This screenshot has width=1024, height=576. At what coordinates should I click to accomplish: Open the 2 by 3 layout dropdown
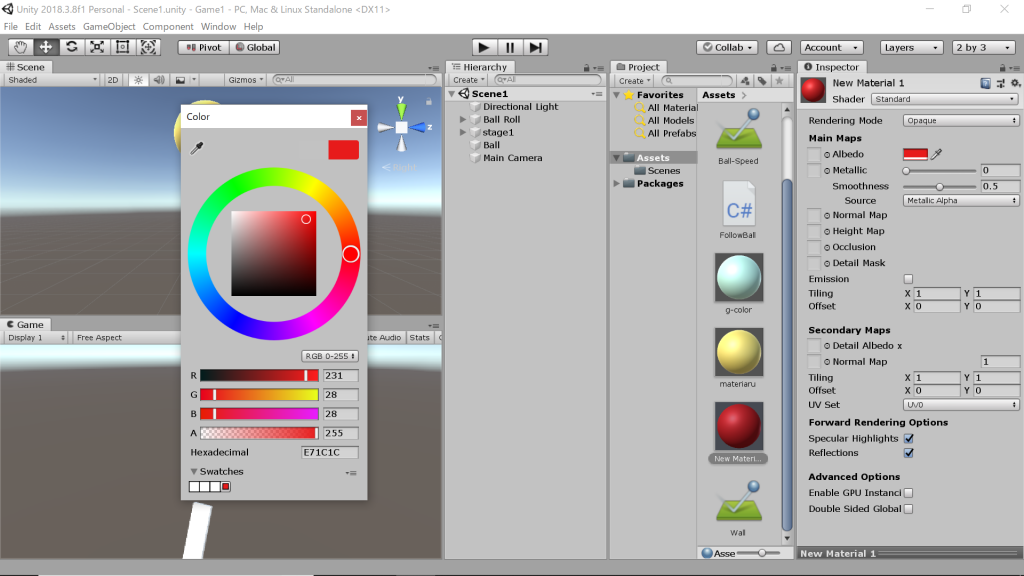click(x=984, y=47)
